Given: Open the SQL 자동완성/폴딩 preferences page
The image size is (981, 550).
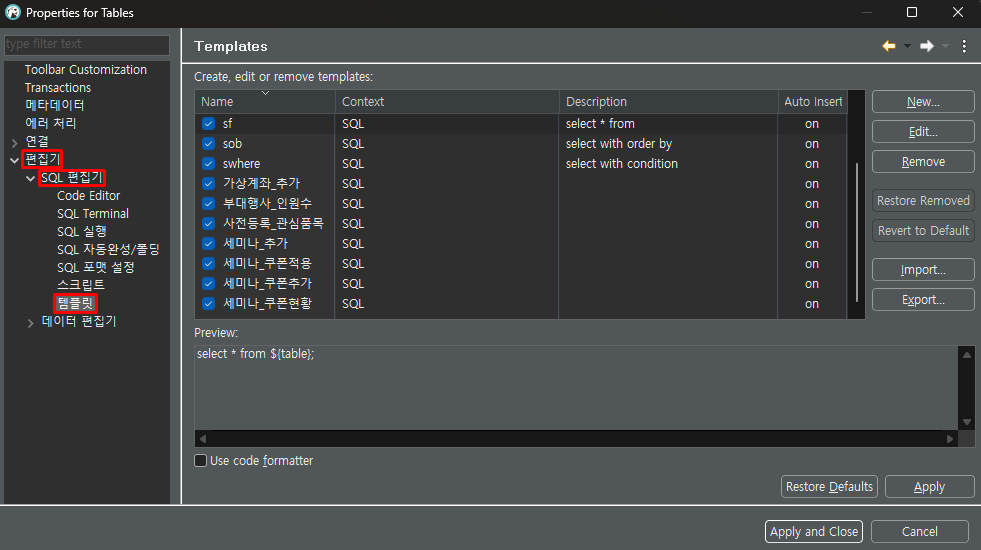Looking at the screenshot, I should pos(108,250).
